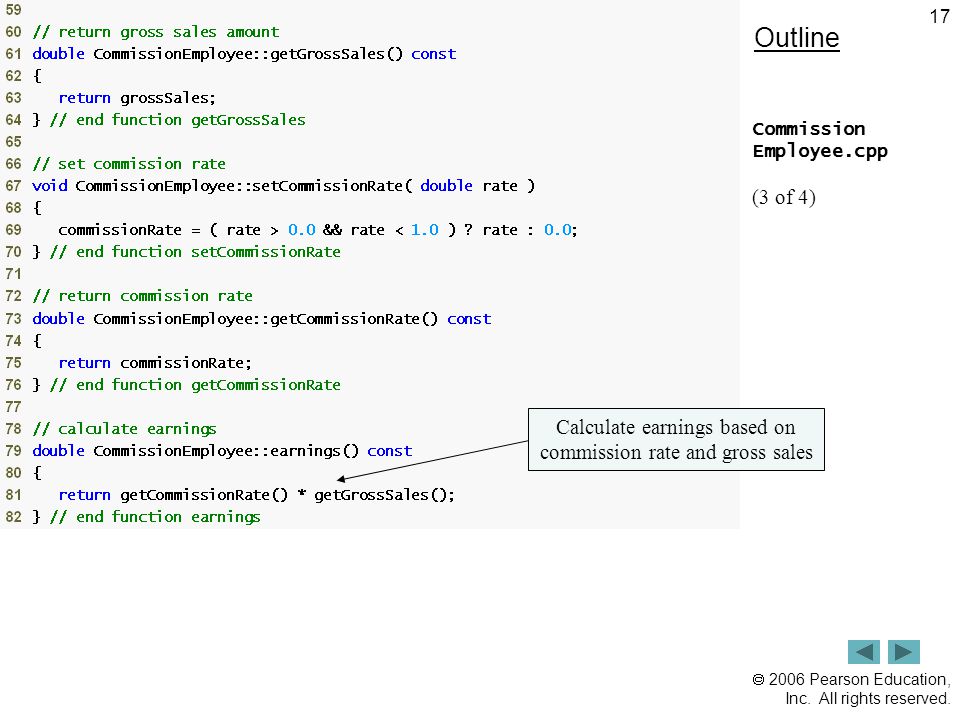Screen dimensions: 960x720
Task: Click opening brace on line 80
Action: pos(37,473)
